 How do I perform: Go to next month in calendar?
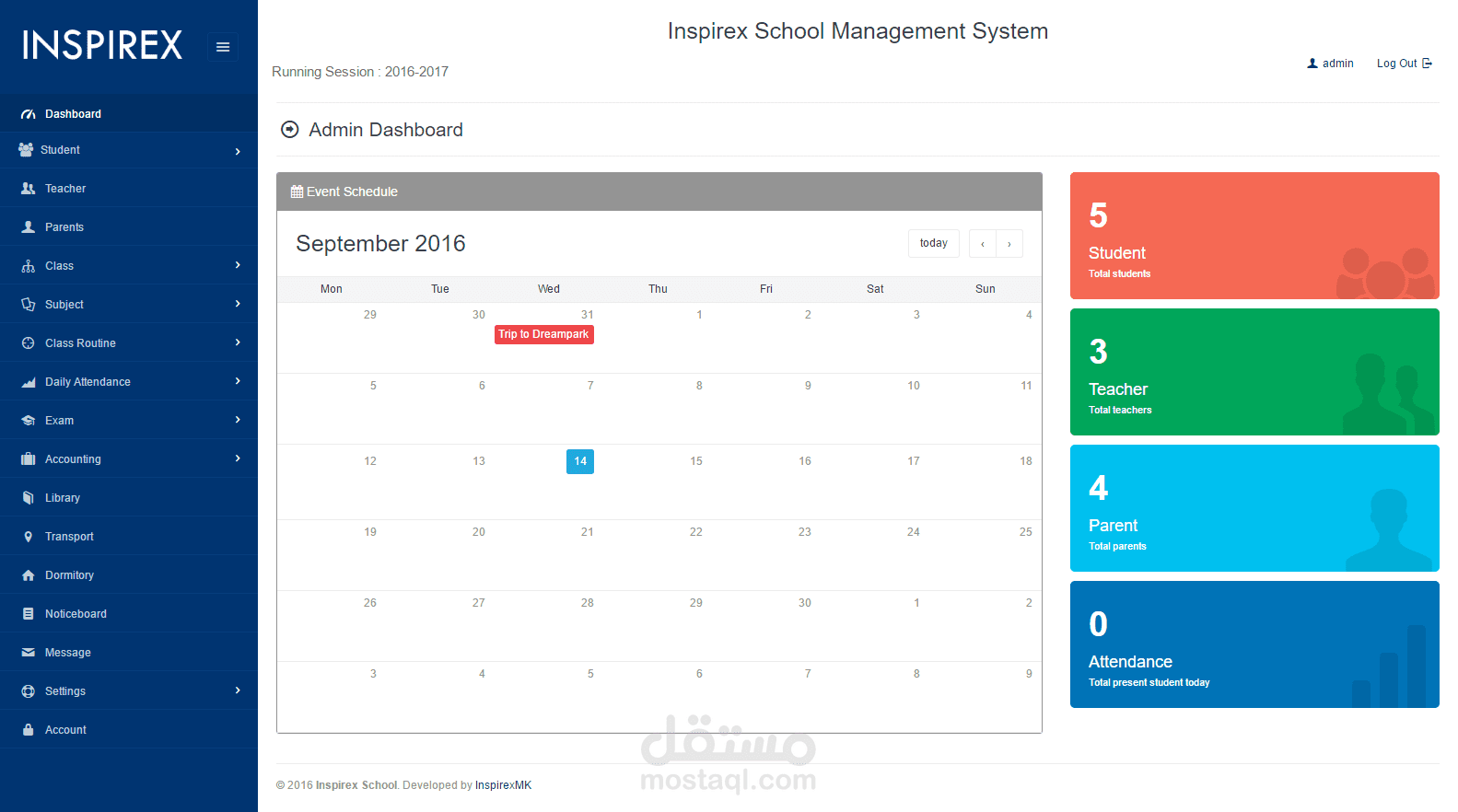point(1009,243)
